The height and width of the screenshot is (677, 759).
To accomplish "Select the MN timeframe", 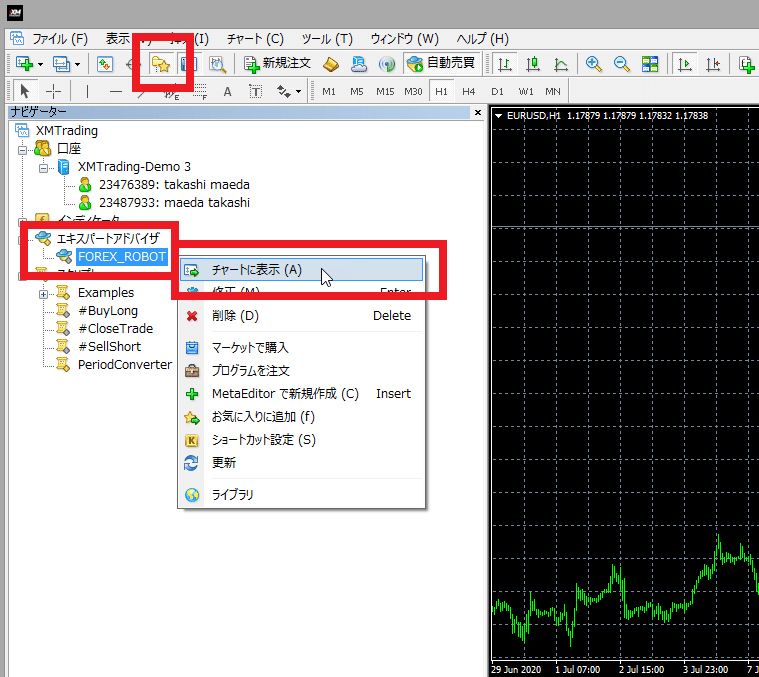I will coord(553,91).
